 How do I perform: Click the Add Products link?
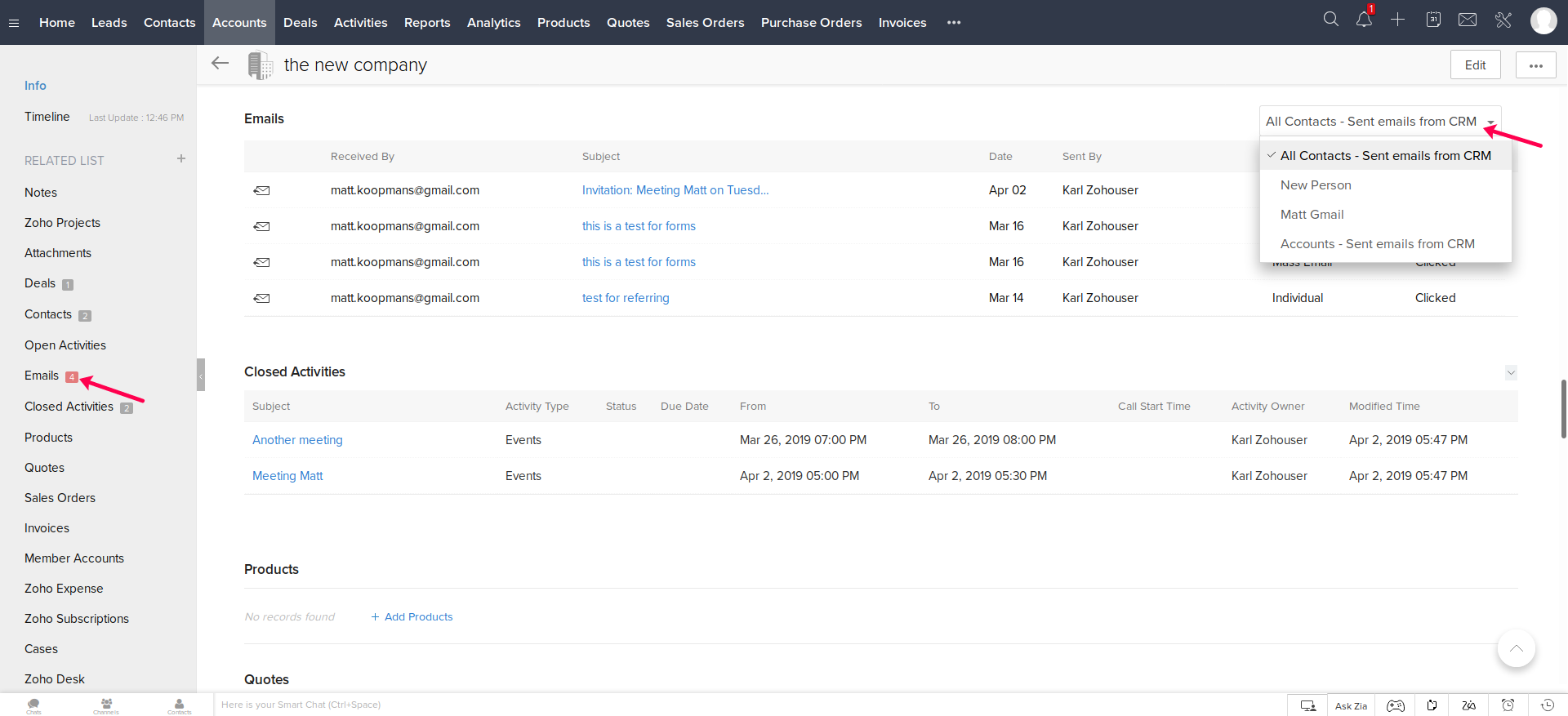pos(412,617)
